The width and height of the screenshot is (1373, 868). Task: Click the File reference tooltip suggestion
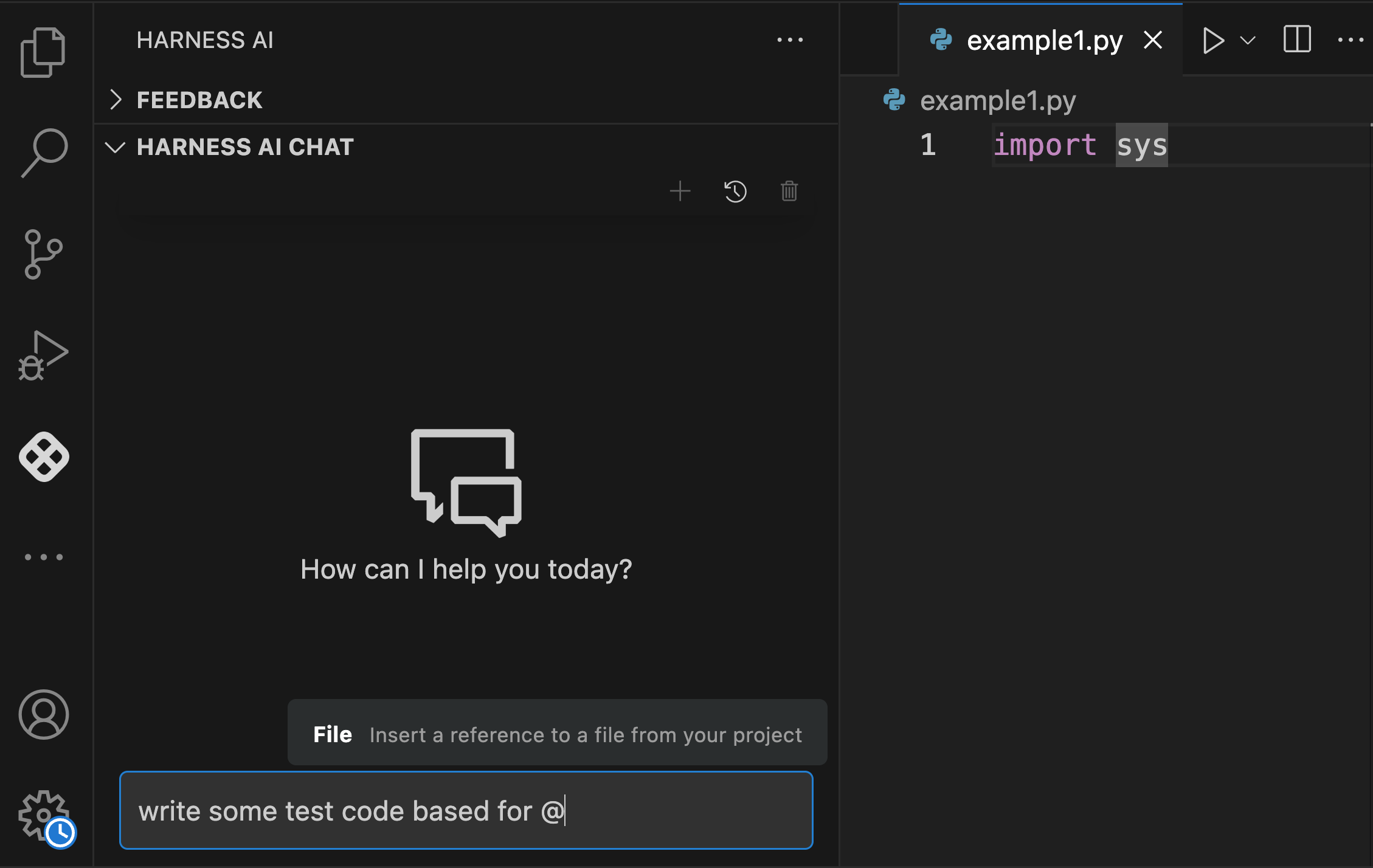click(557, 734)
